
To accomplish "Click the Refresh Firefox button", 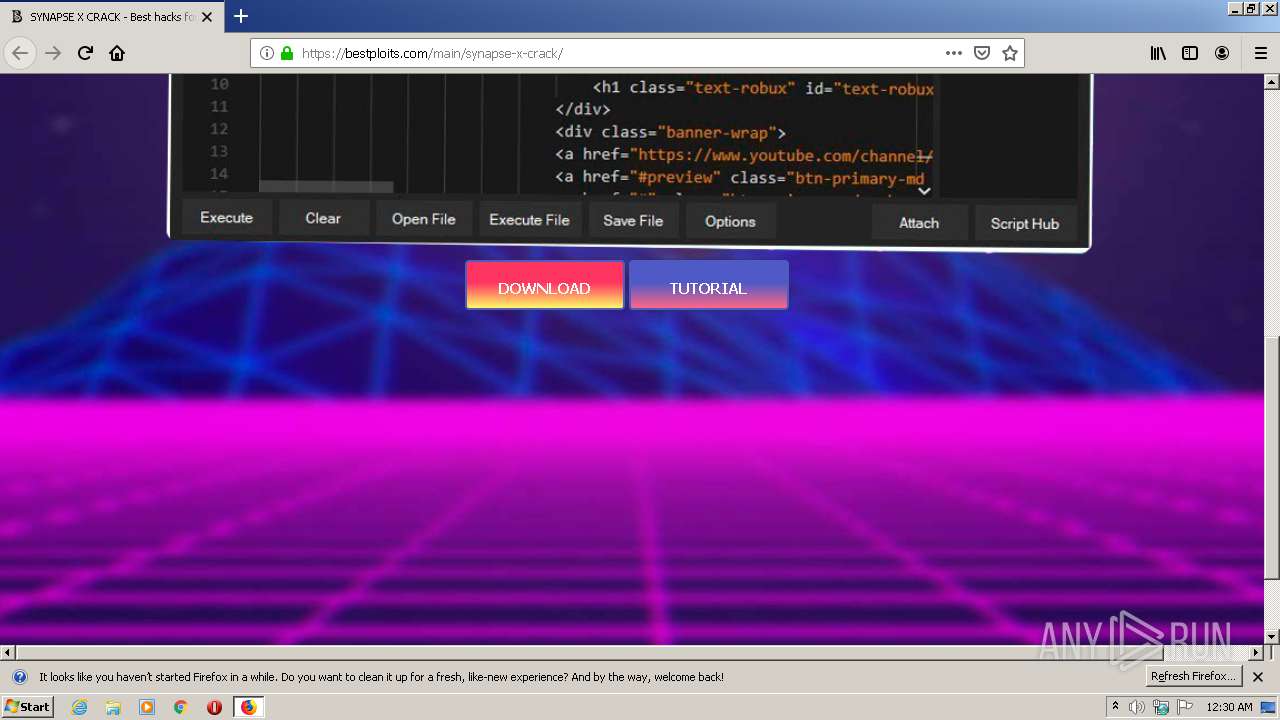I will pyautogui.click(x=1194, y=676).
